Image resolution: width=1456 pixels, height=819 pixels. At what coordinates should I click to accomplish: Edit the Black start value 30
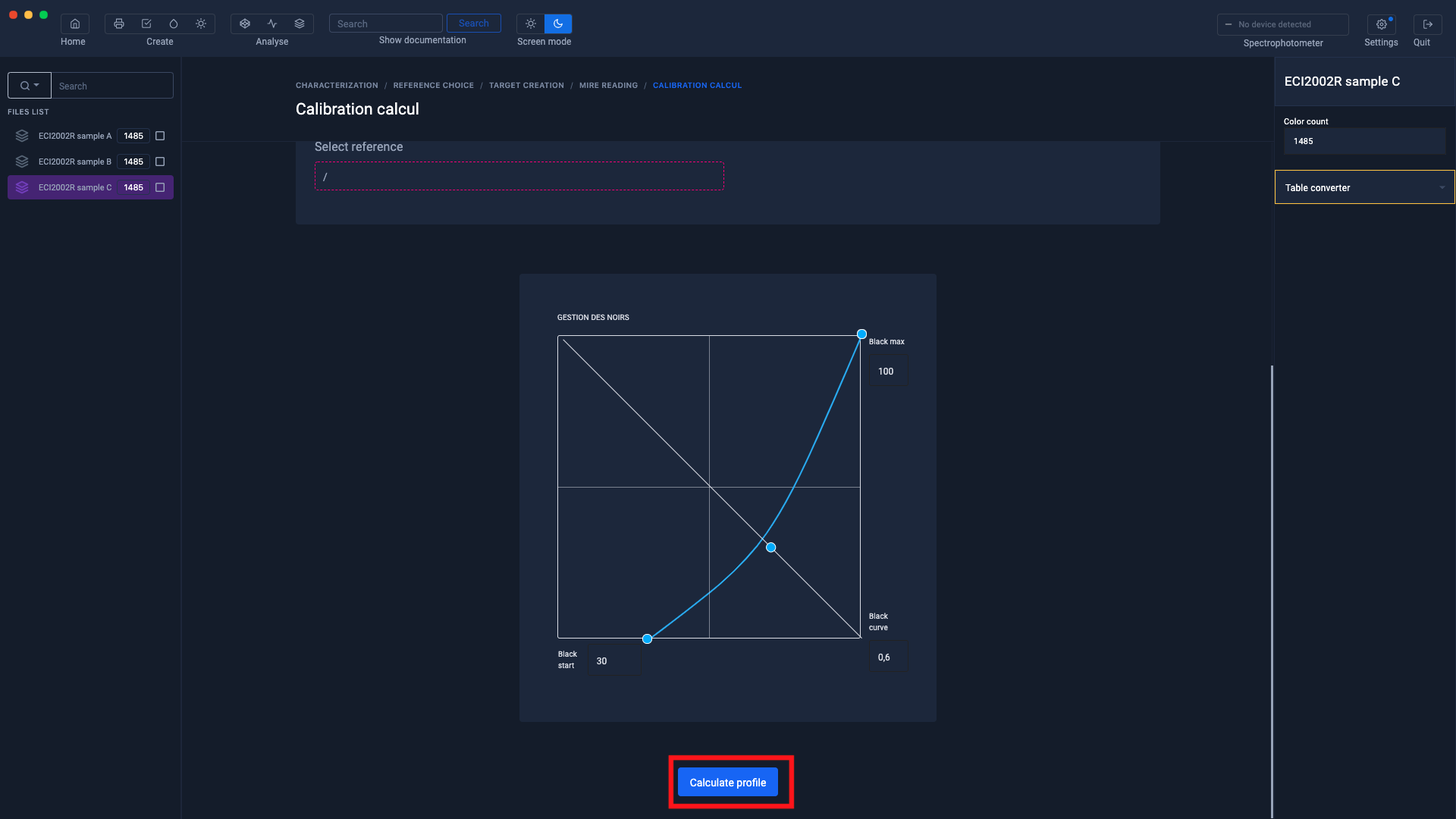click(613, 661)
